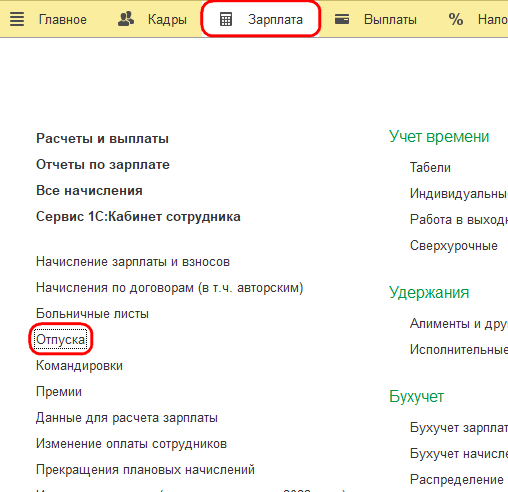Open Табели under Учет времени
The width and height of the screenshot is (508, 492).
[x=430, y=168]
